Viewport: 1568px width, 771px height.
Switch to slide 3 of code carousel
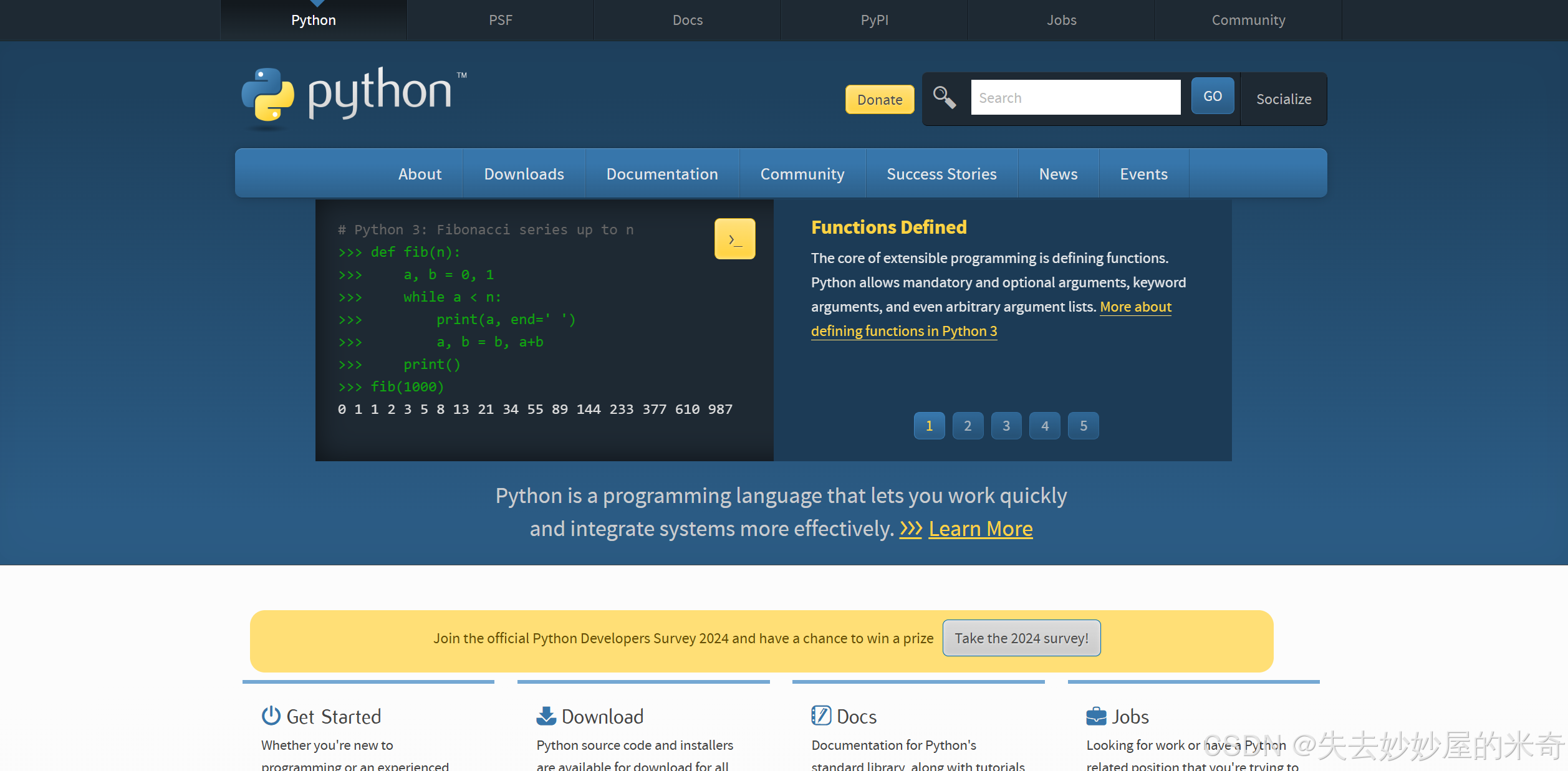(1006, 426)
